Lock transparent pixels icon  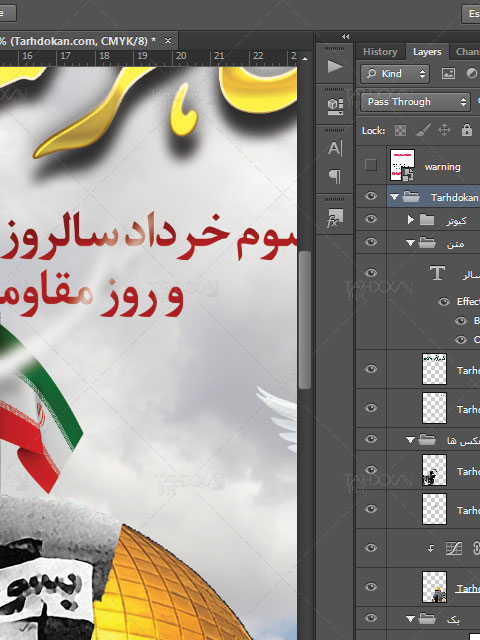click(400, 130)
